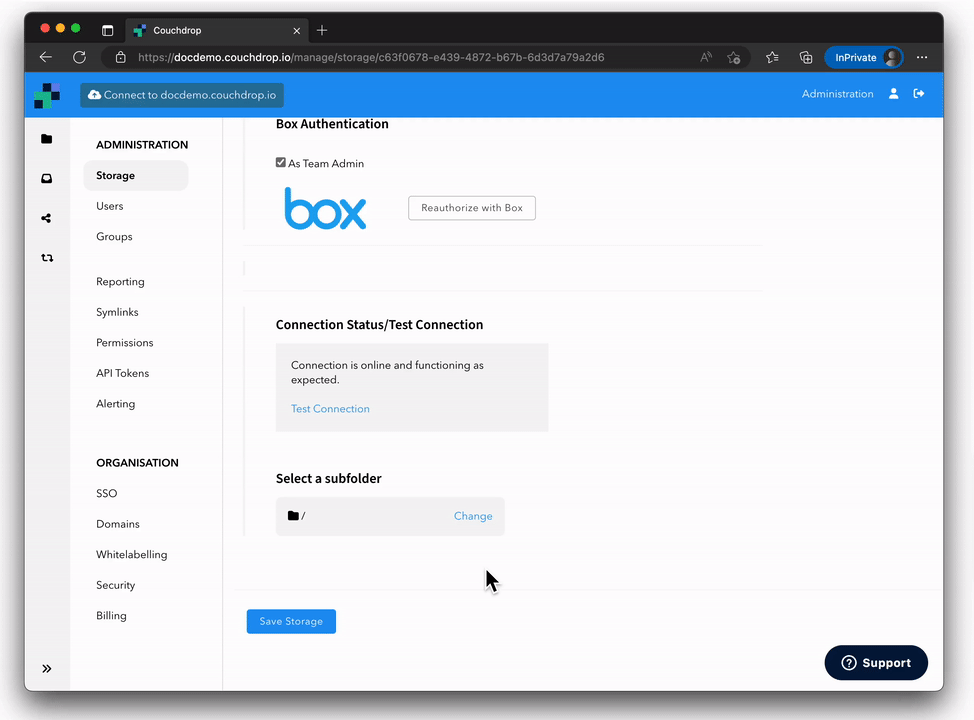Open the Files folder icon in left rail
974x720 pixels.
pos(47,139)
